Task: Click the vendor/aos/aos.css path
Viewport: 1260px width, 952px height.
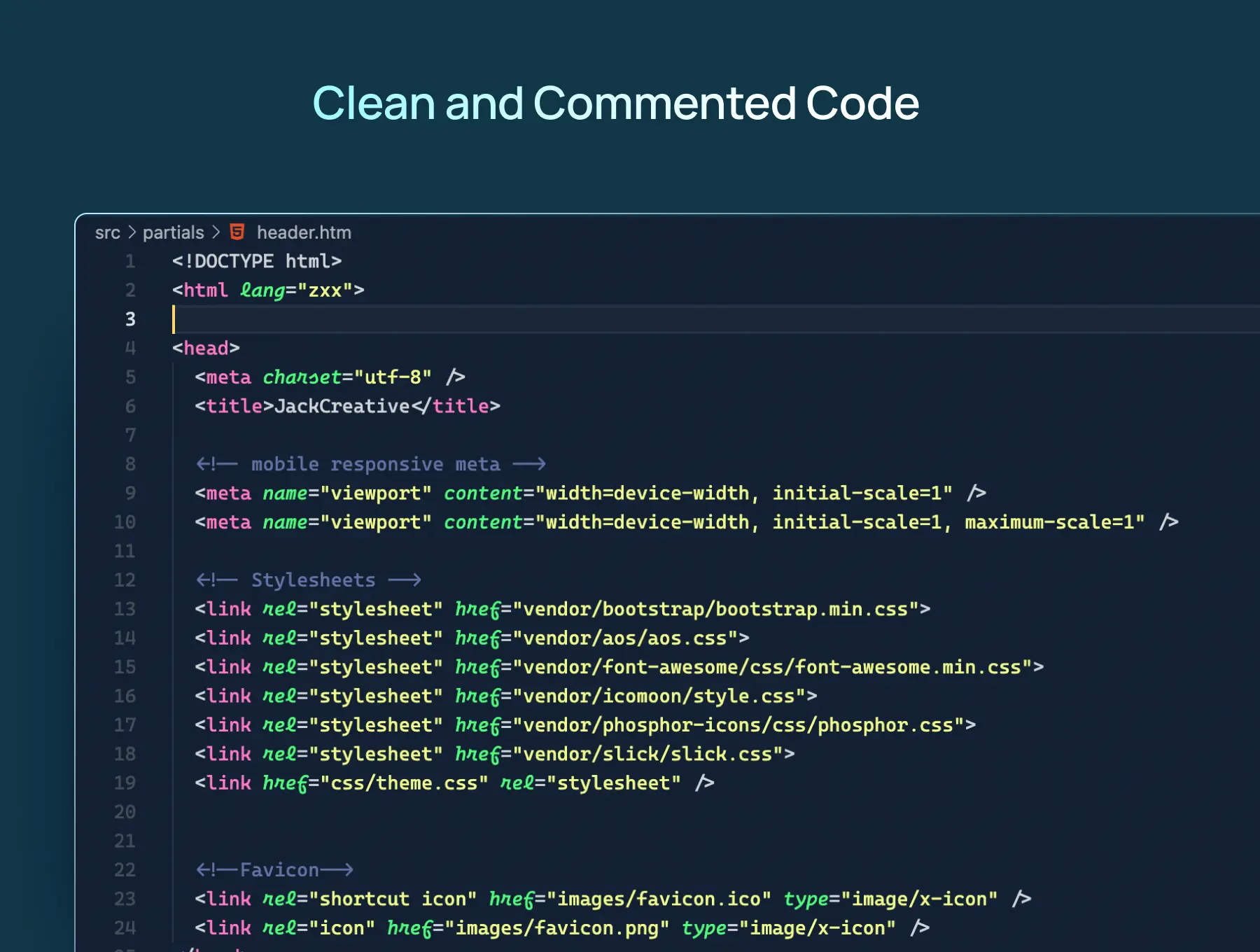Action: [625, 638]
